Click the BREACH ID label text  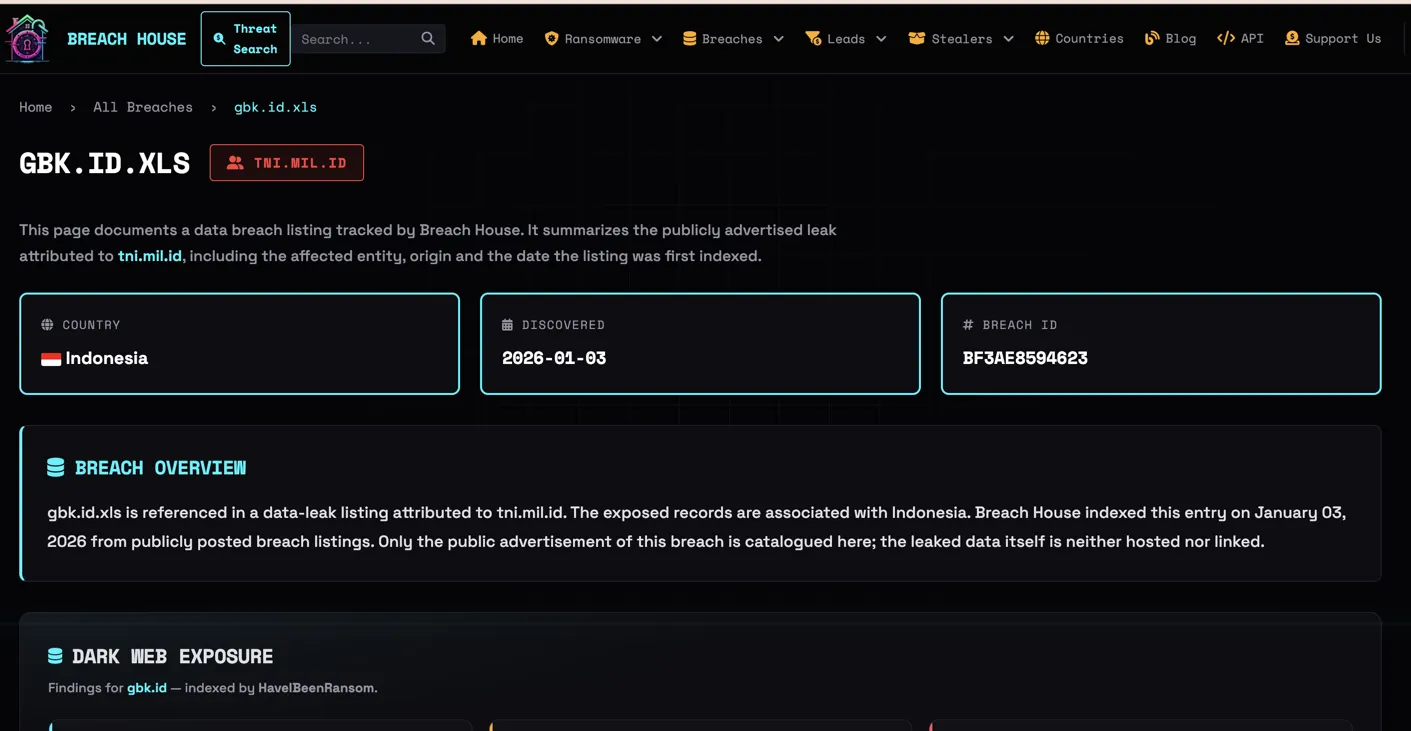point(1020,325)
